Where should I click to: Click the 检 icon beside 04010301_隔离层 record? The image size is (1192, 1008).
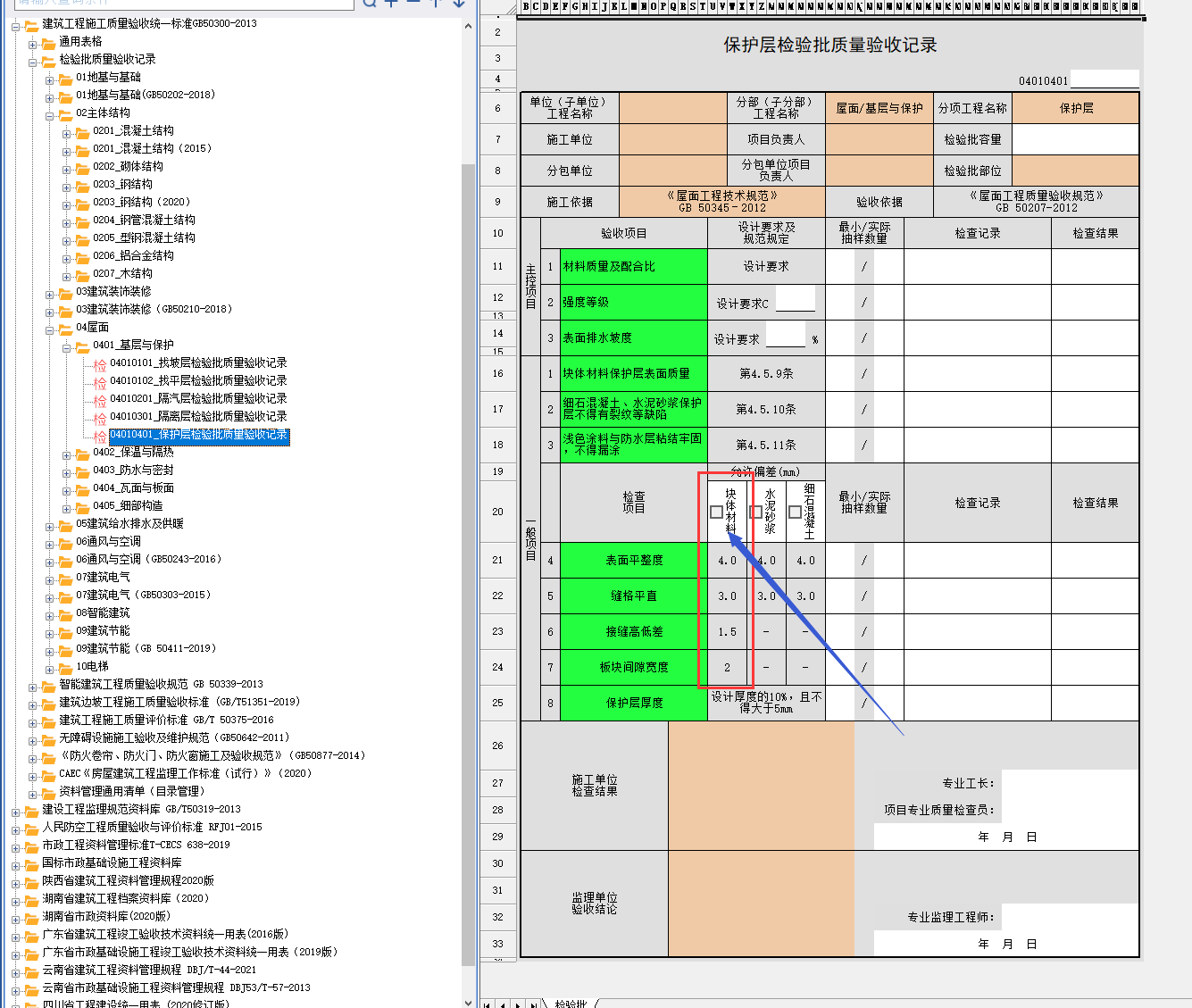click(100, 418)
